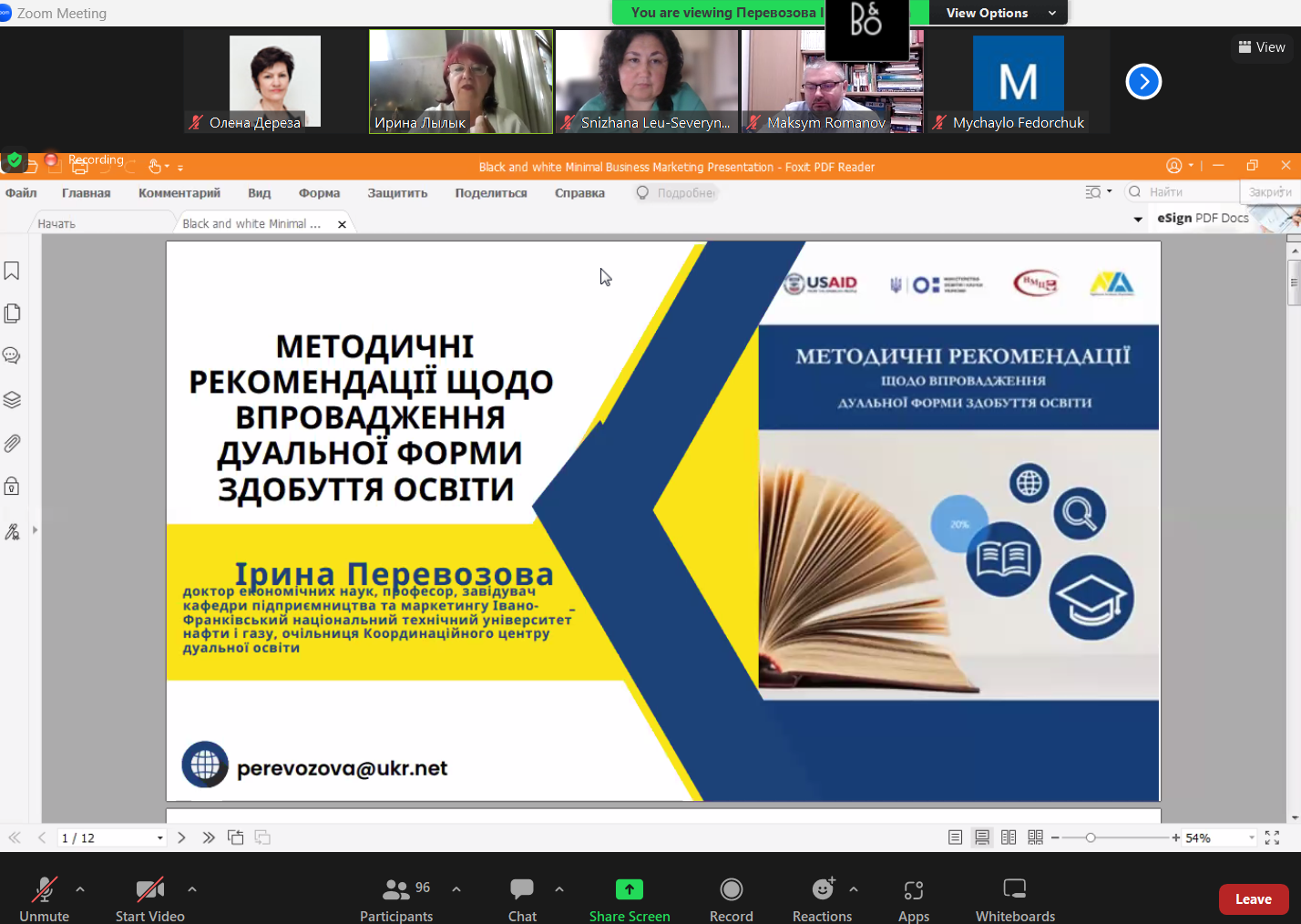Click the Подробнее tell-me search box
This screenshot has width=1301, height=924.
[x=677, y=193]
